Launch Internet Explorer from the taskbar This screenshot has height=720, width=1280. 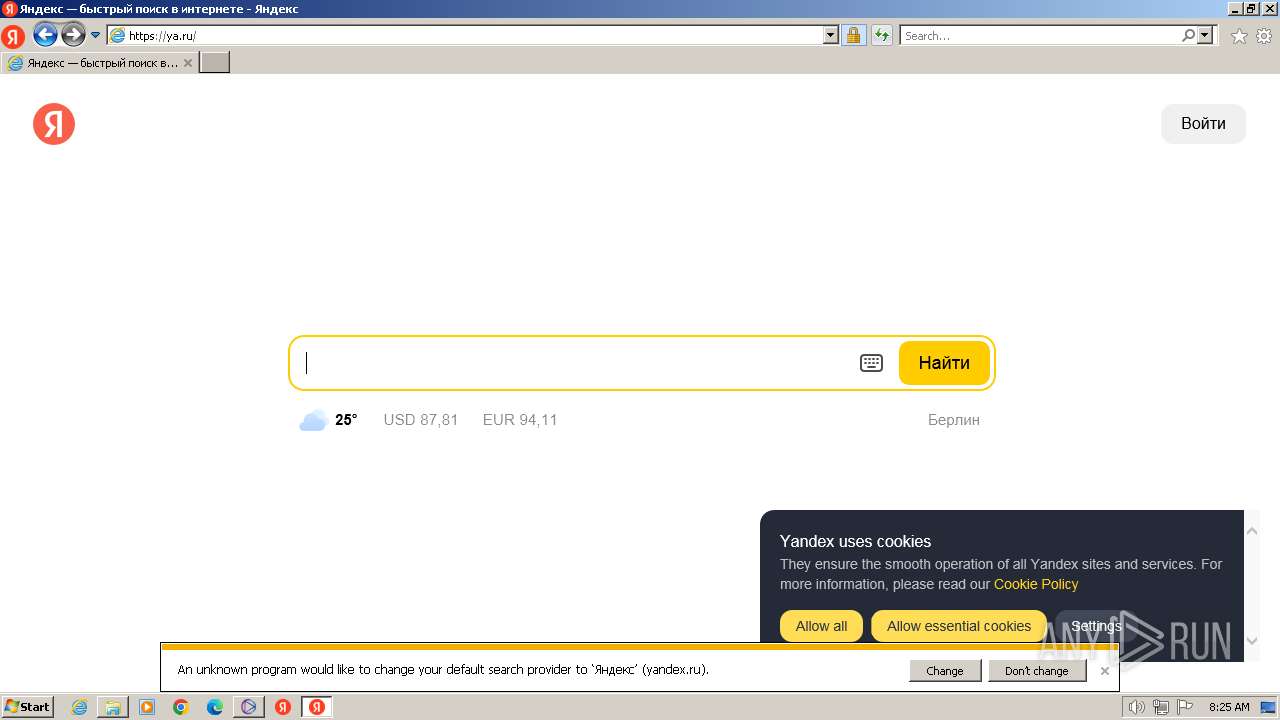pyautogui.click(x=79, y=707)
